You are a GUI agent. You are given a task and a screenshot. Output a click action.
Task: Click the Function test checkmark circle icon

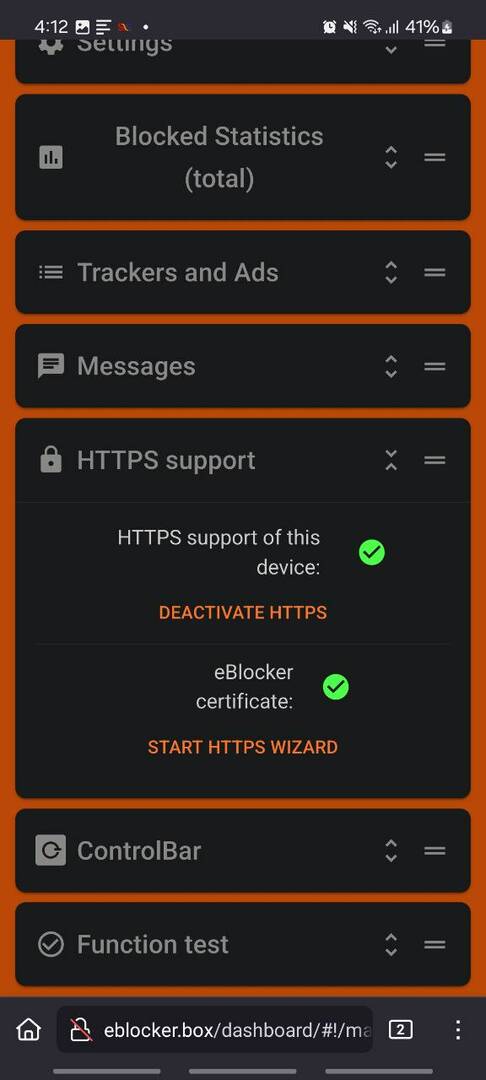click(51, 944)
